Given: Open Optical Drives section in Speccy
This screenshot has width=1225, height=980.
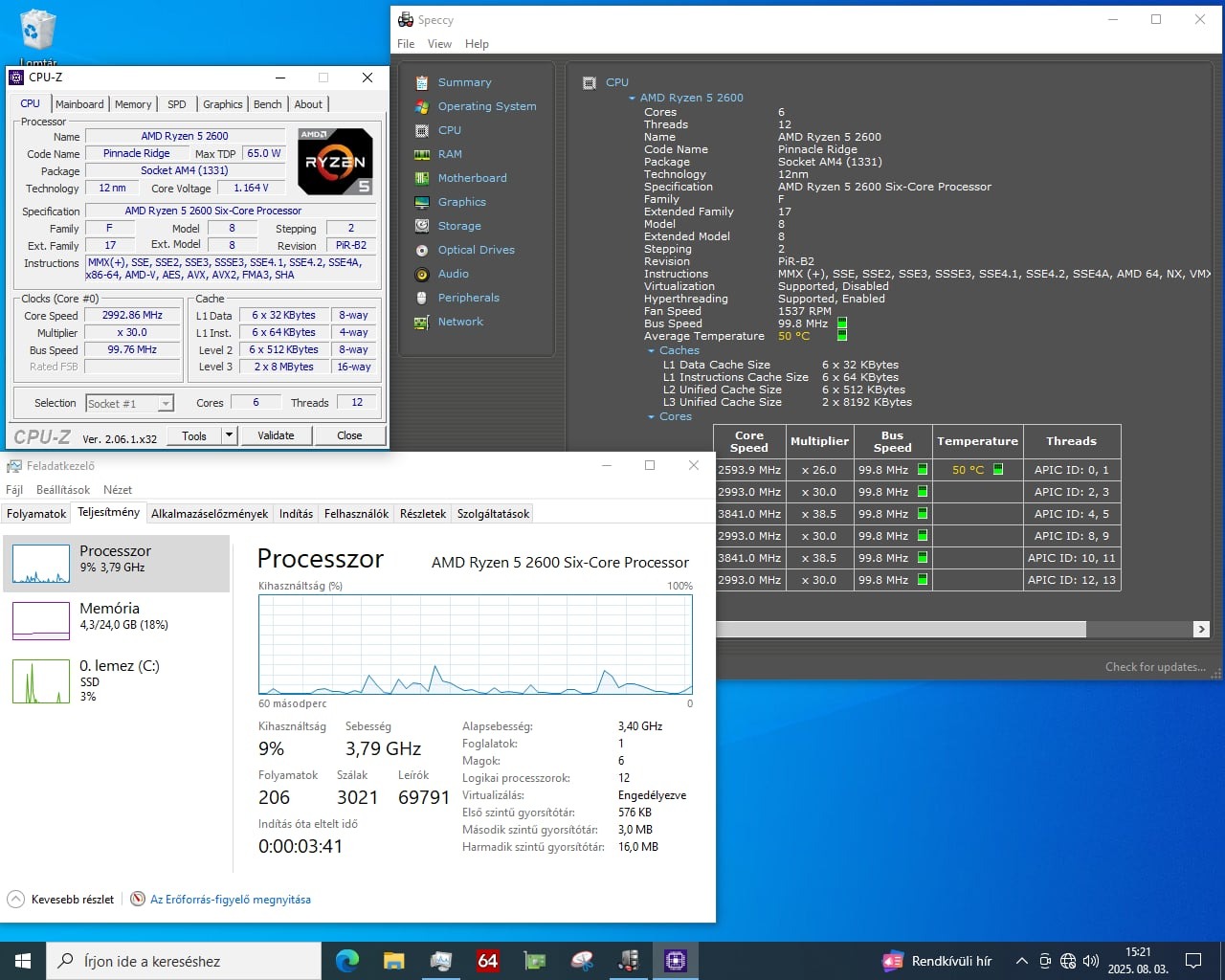Looking at the screenshot, I should click(476, 250).
